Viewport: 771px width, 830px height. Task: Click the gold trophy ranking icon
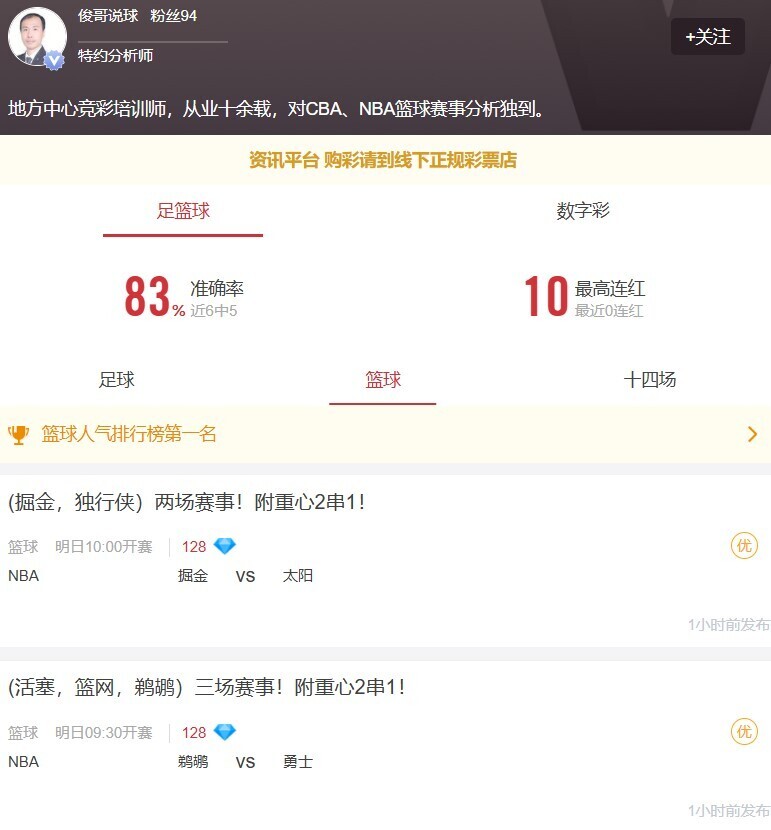pyautogui.click(x=19, y=435)
